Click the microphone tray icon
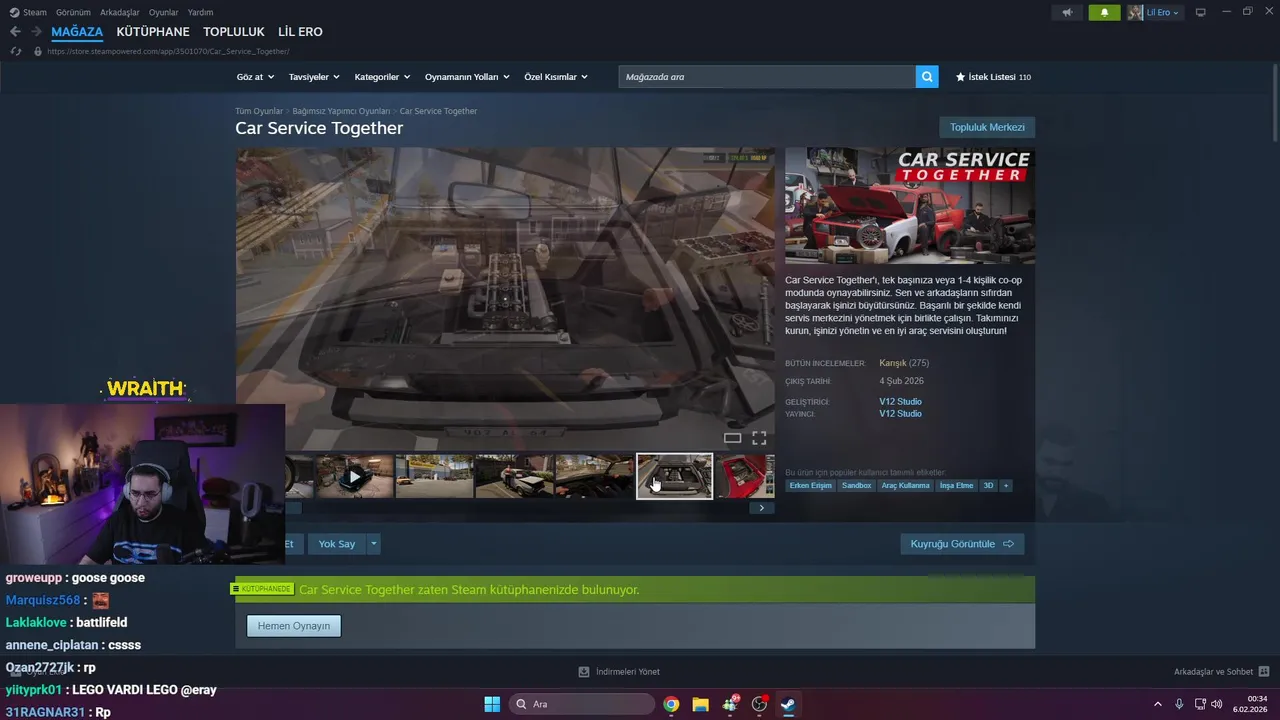The image size is (1280, 720). coord(1179,704)
